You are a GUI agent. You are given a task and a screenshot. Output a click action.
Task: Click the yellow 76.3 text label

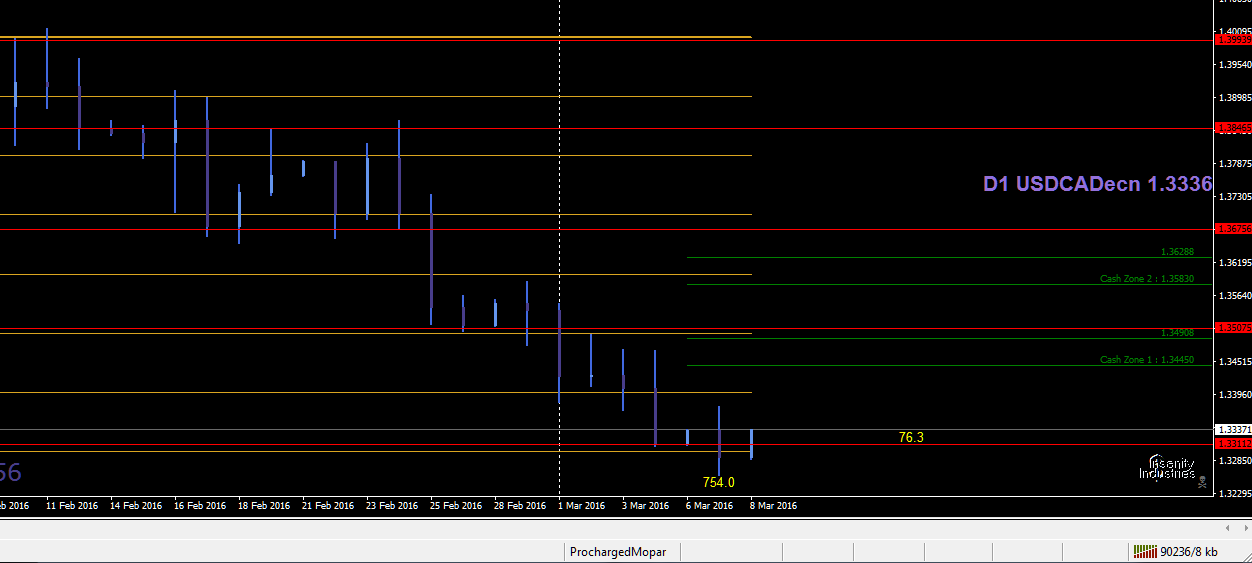911,437
